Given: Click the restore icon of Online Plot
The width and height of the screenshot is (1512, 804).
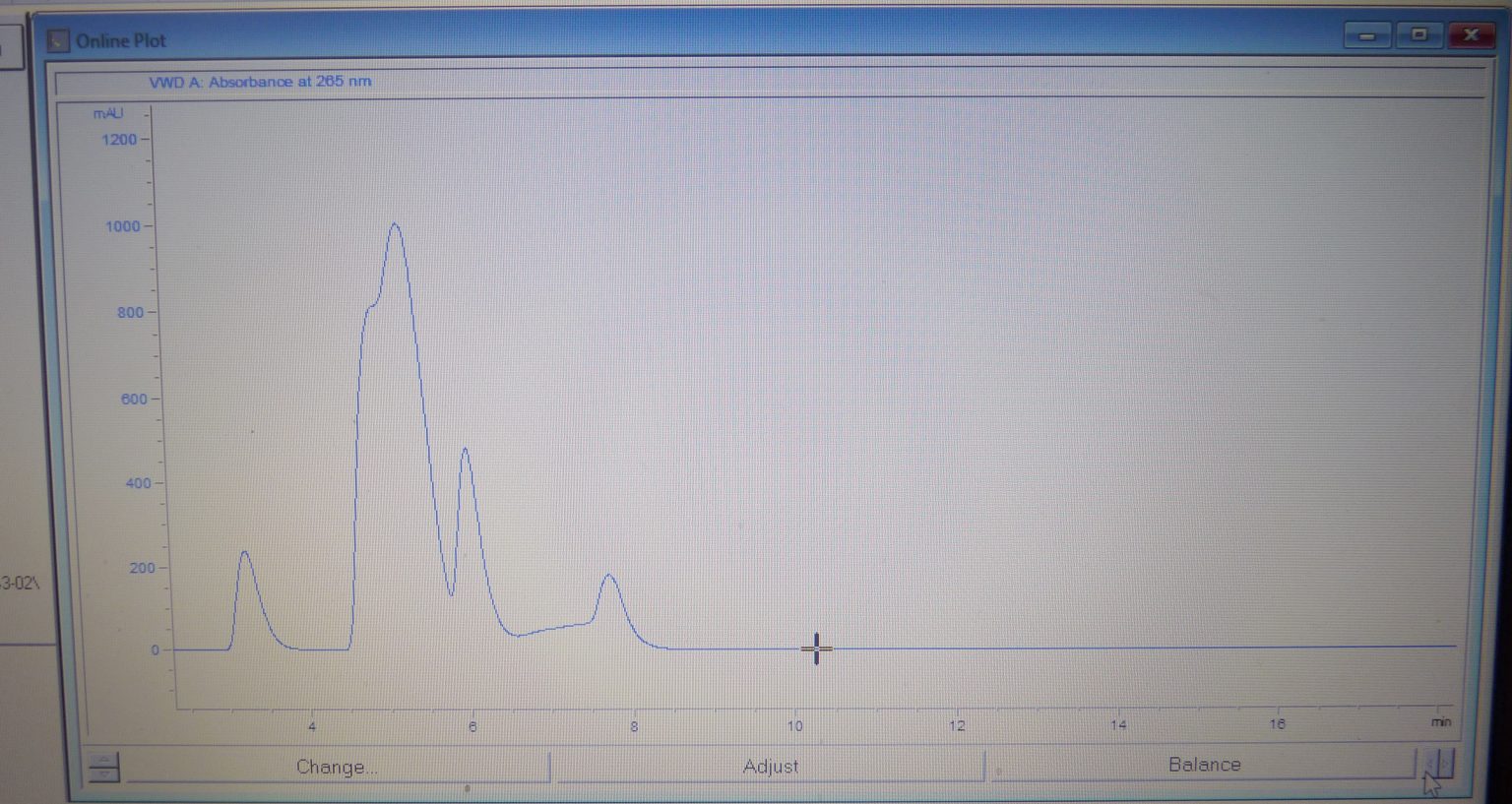Looking at the screenshot, I should pyautogui.click(x=1418, y=35).
